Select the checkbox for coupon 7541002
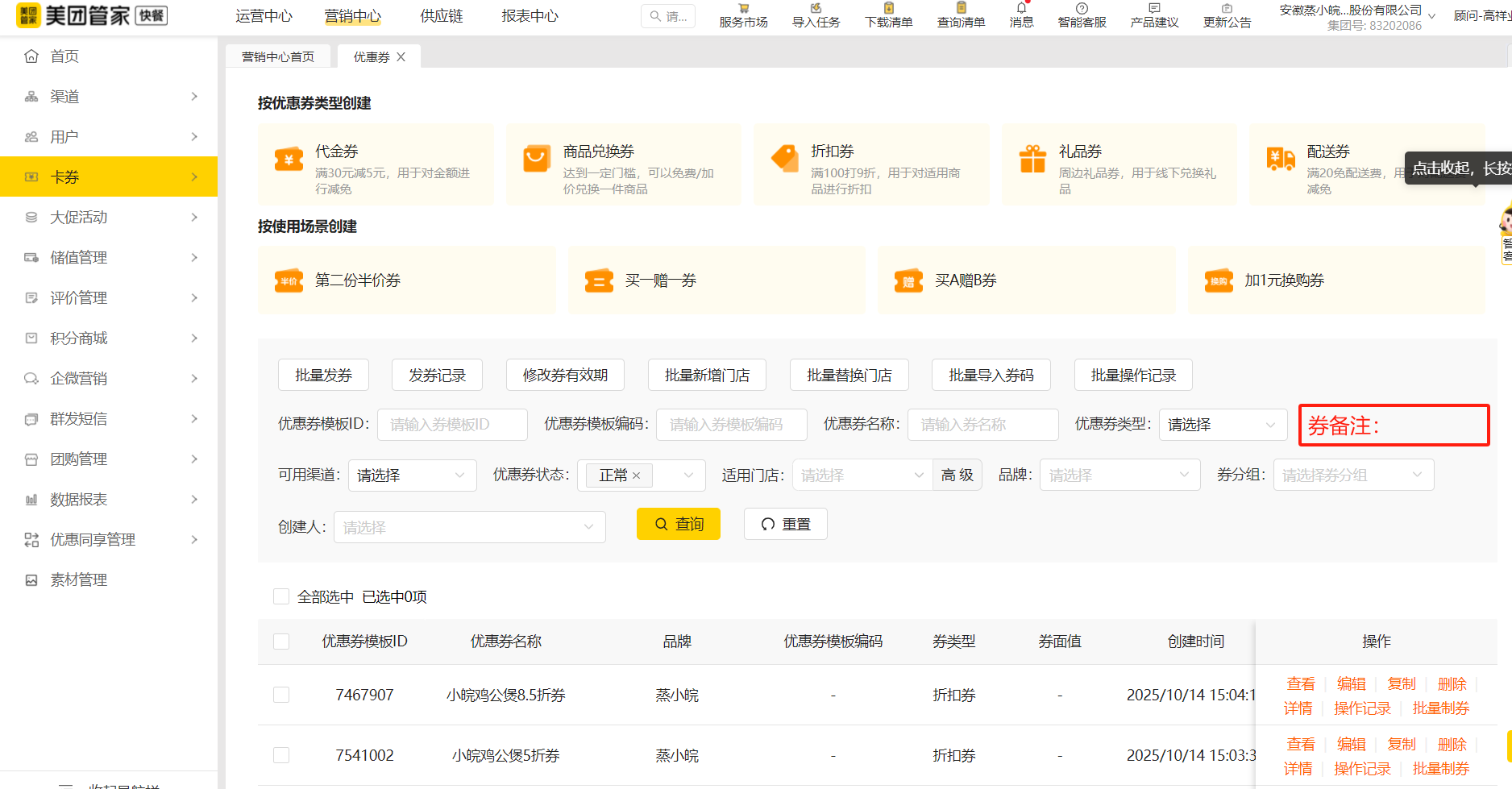1512x789 pixels. (x=281, y=755)
